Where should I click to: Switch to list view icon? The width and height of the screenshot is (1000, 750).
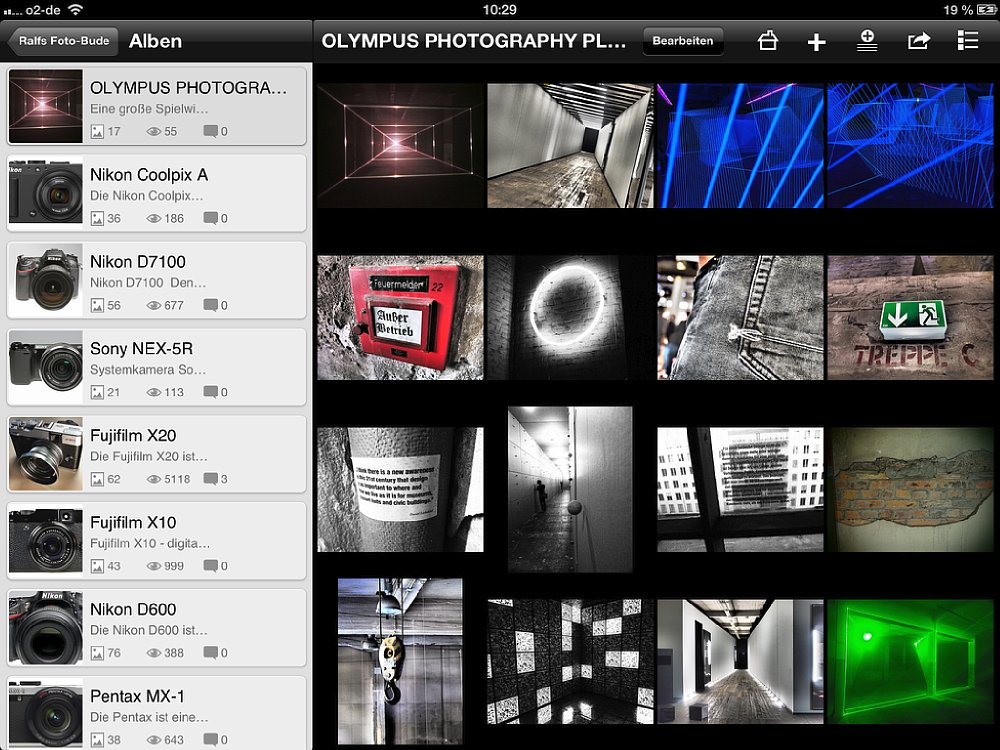click(967, 41)
